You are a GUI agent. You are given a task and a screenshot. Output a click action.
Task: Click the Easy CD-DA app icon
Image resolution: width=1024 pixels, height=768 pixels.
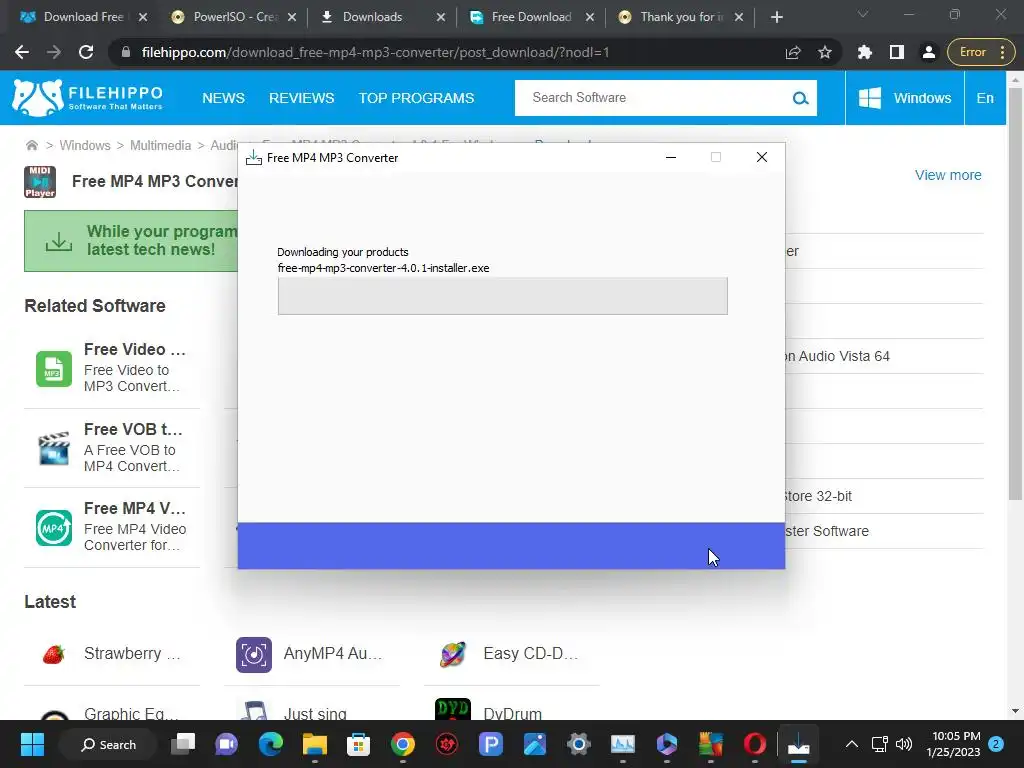click(453, 654)
